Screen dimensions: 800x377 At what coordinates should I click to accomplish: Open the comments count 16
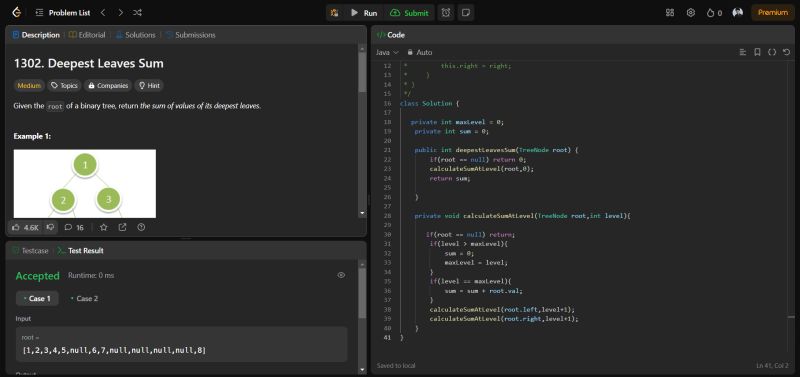(74, 228)
